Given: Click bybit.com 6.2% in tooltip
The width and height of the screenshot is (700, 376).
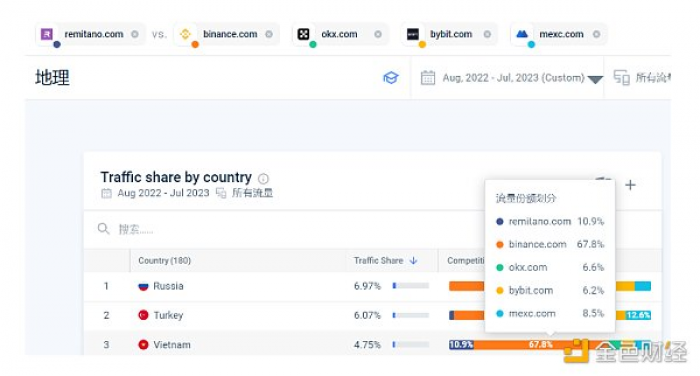Looking at the screenshot, I should (x=550, y=290).
